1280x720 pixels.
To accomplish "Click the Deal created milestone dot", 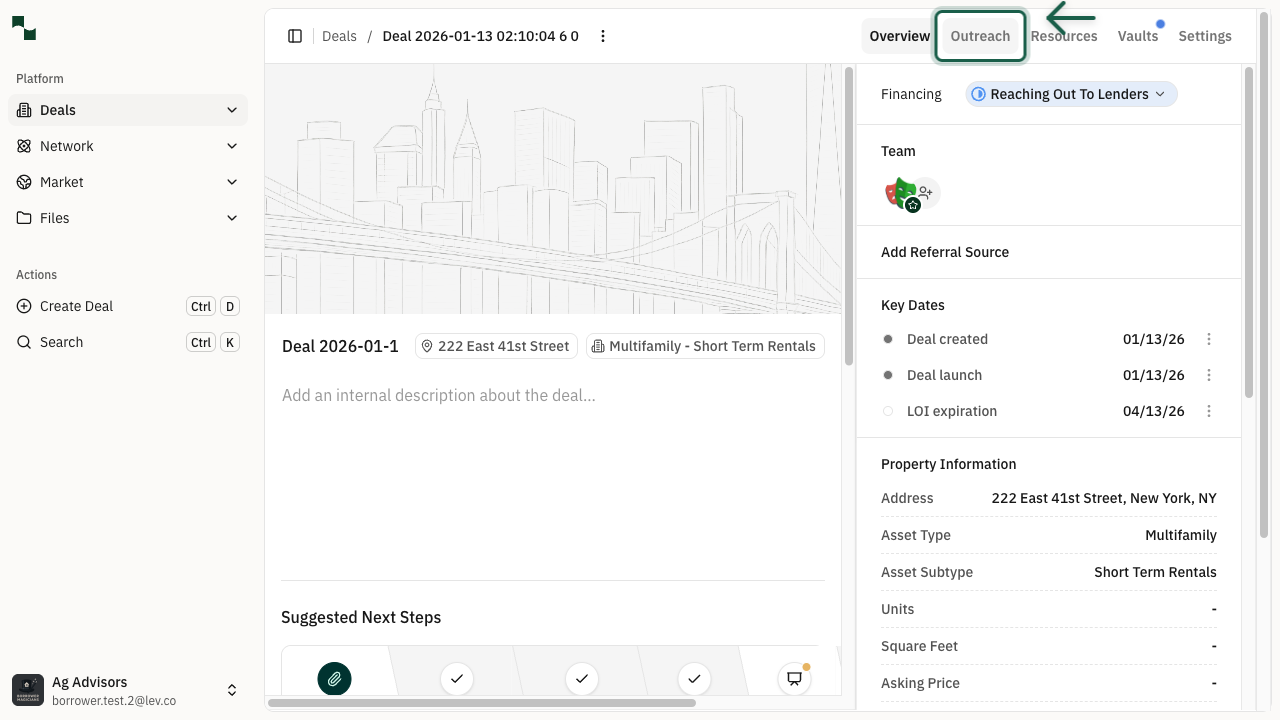I will [887, 339].
